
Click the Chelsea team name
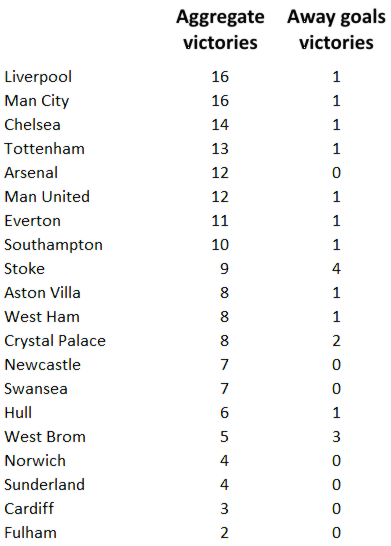32,125
